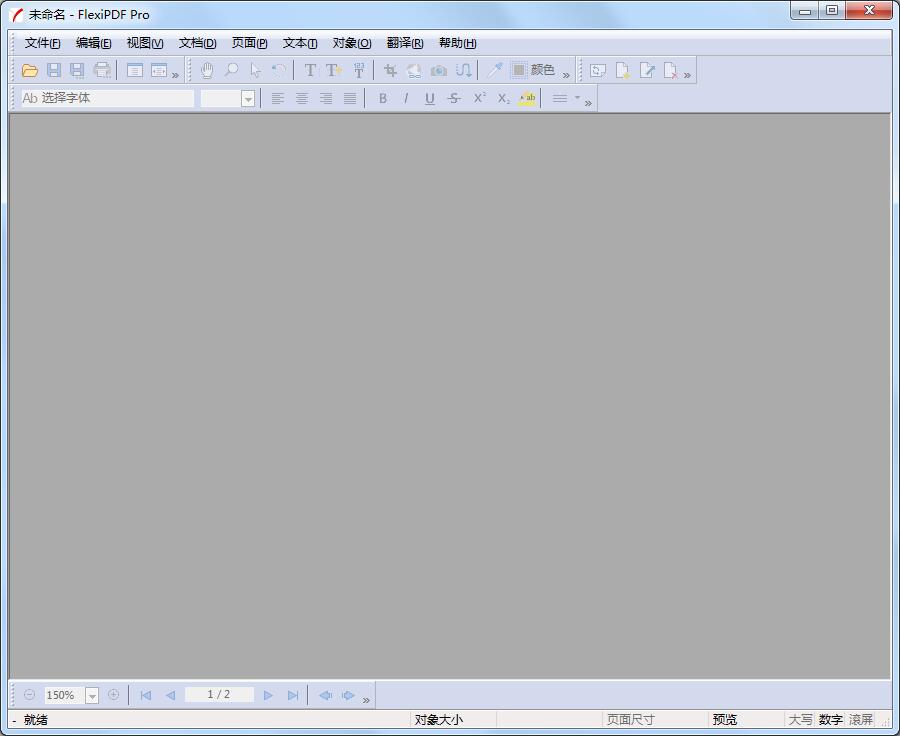Toggle superscript formatting
Screen dimensions: 900x736
coord(479,98)
